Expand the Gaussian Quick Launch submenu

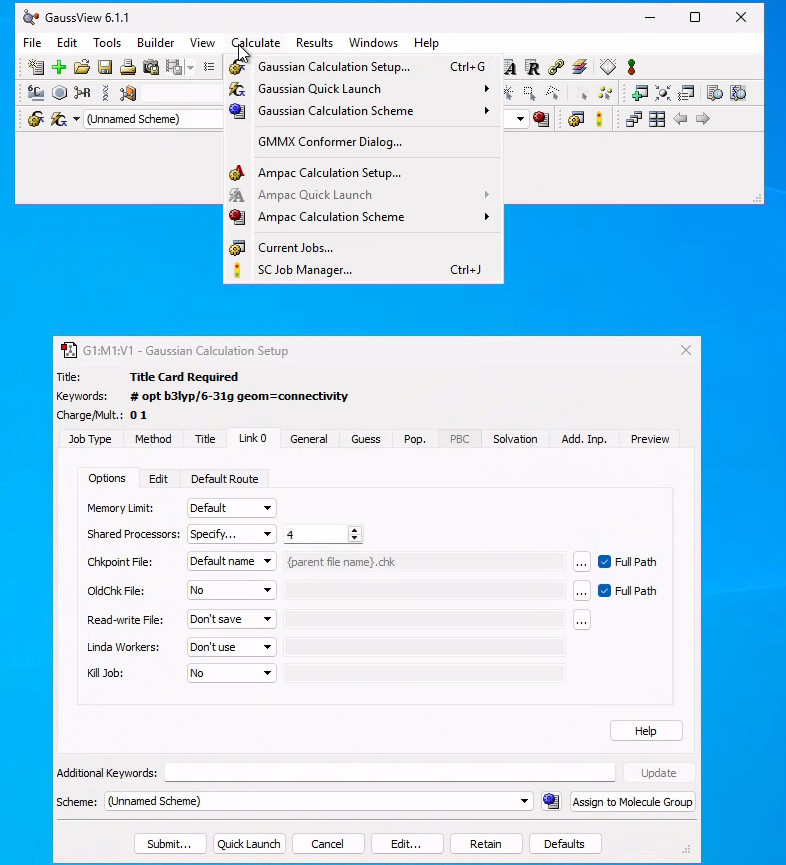click(x=363, y=89)
